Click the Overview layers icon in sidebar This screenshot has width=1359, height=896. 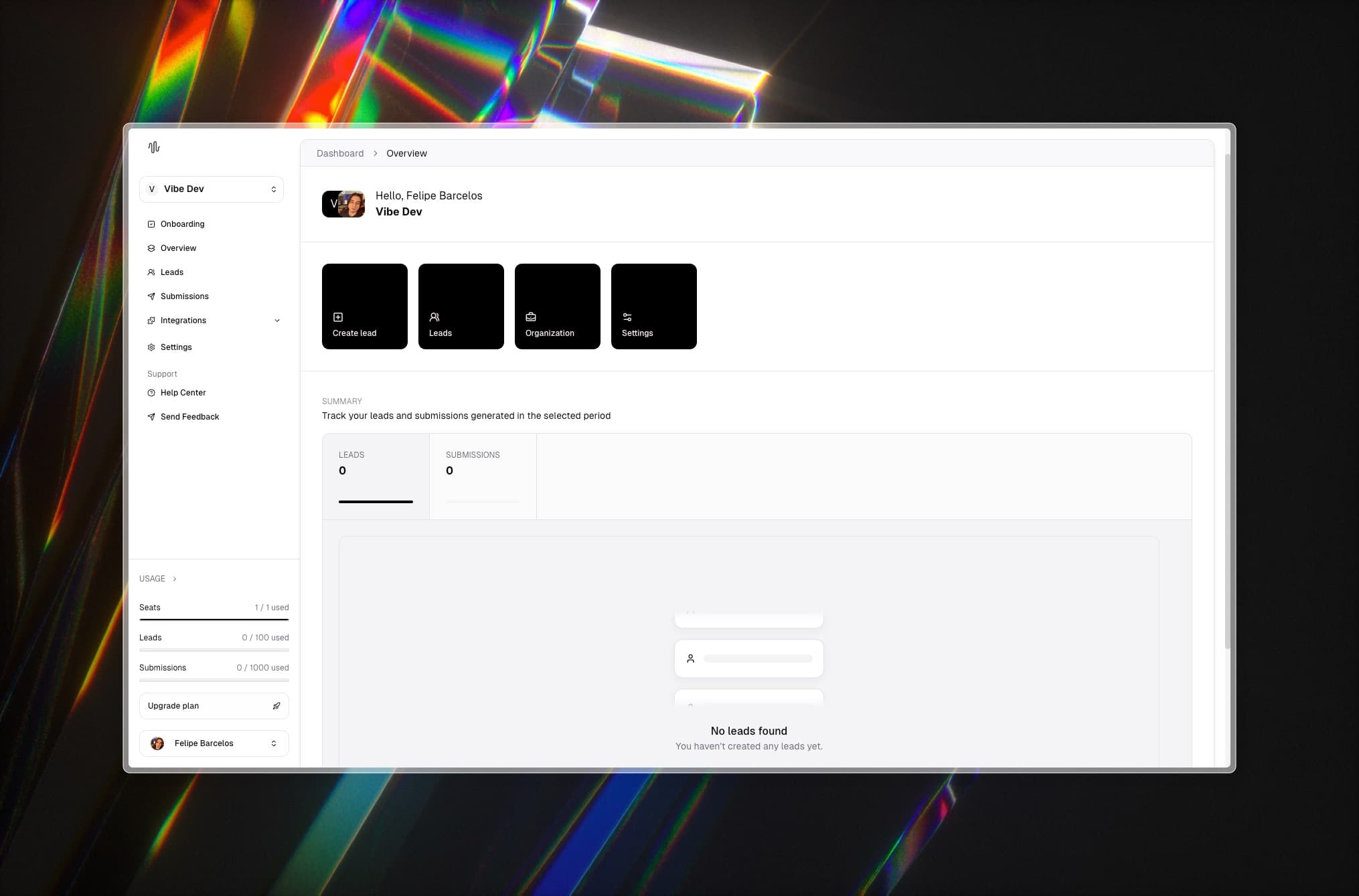coord(151,248)
